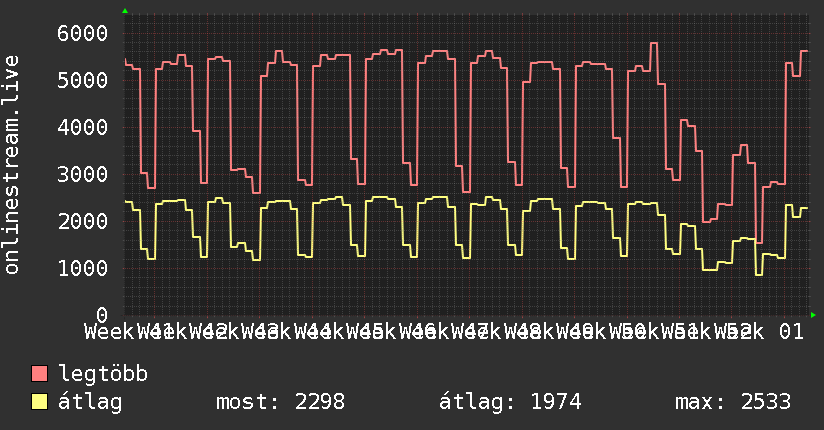The width and height of the screenshot is (824, 430).
Task: Click the legtöbb legend label
Action: pyautogui.click(x=103, y=374)
